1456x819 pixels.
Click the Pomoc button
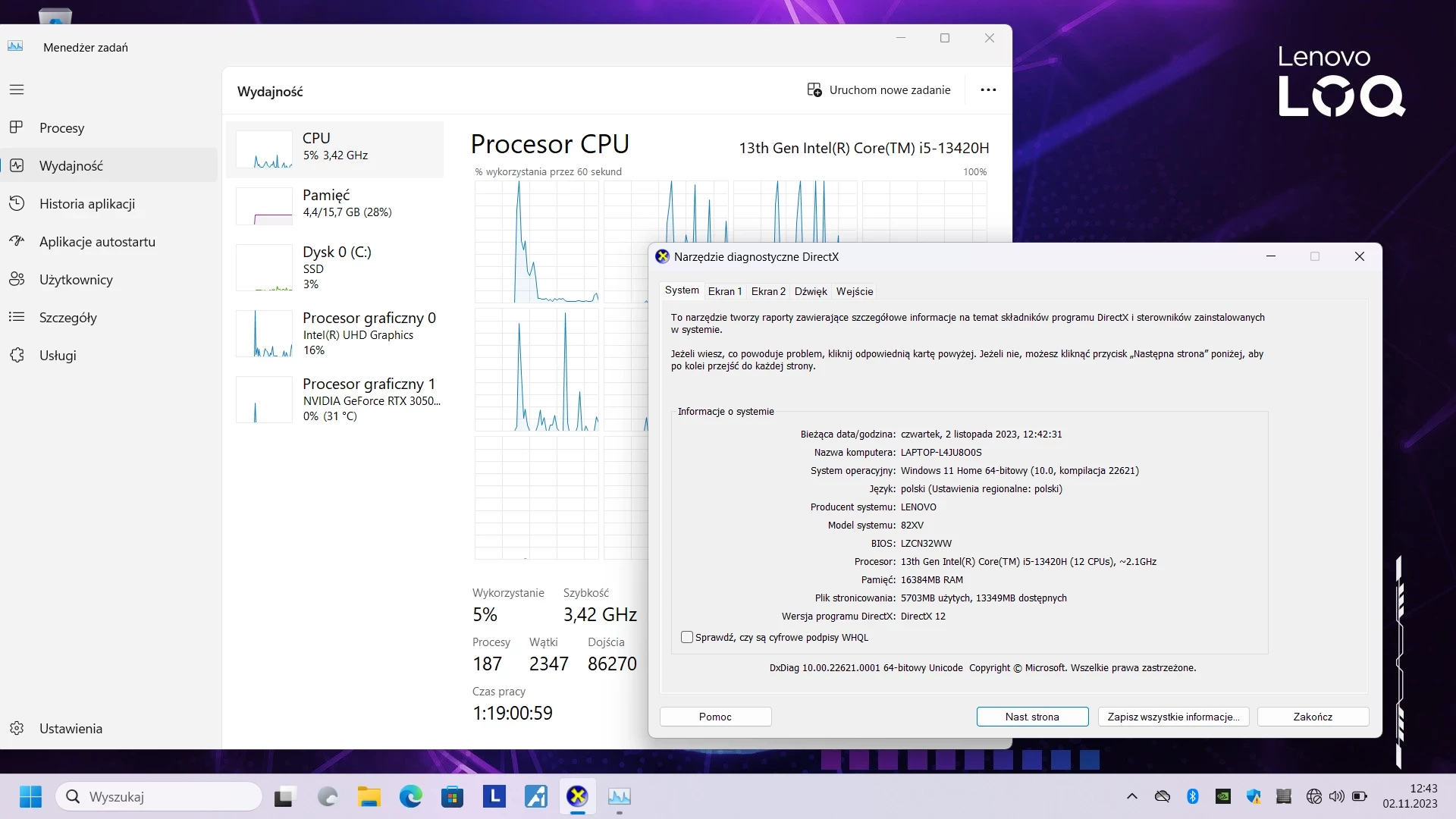[x=715, y=717]
